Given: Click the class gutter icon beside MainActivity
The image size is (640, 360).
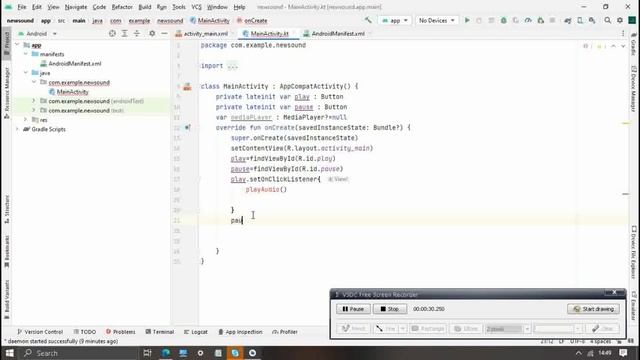Looking at the screenshot, I should pyautogui.click(x=187, y=87).
